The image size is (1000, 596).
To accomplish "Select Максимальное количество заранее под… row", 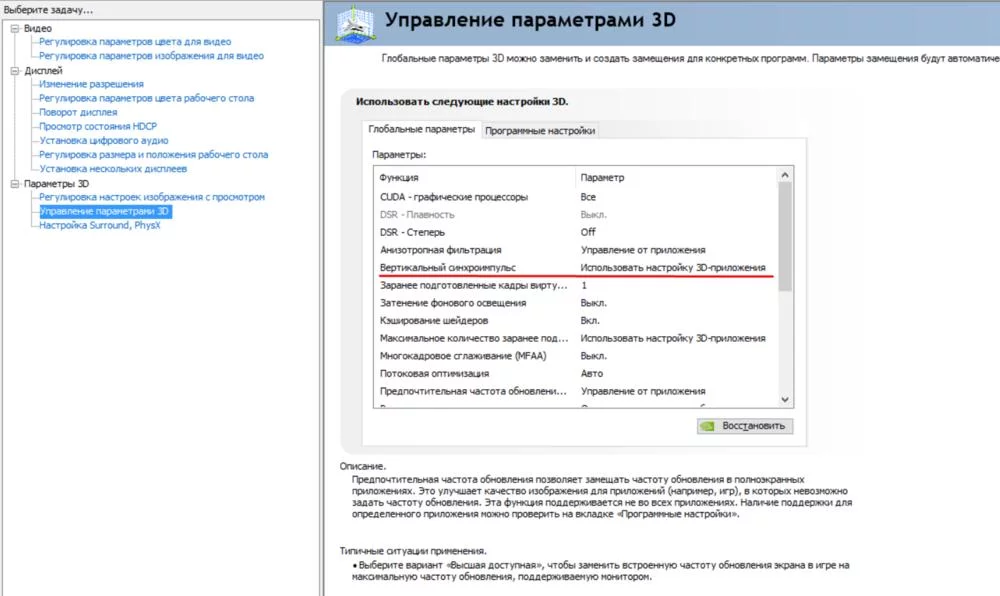I will coord(576,338).
